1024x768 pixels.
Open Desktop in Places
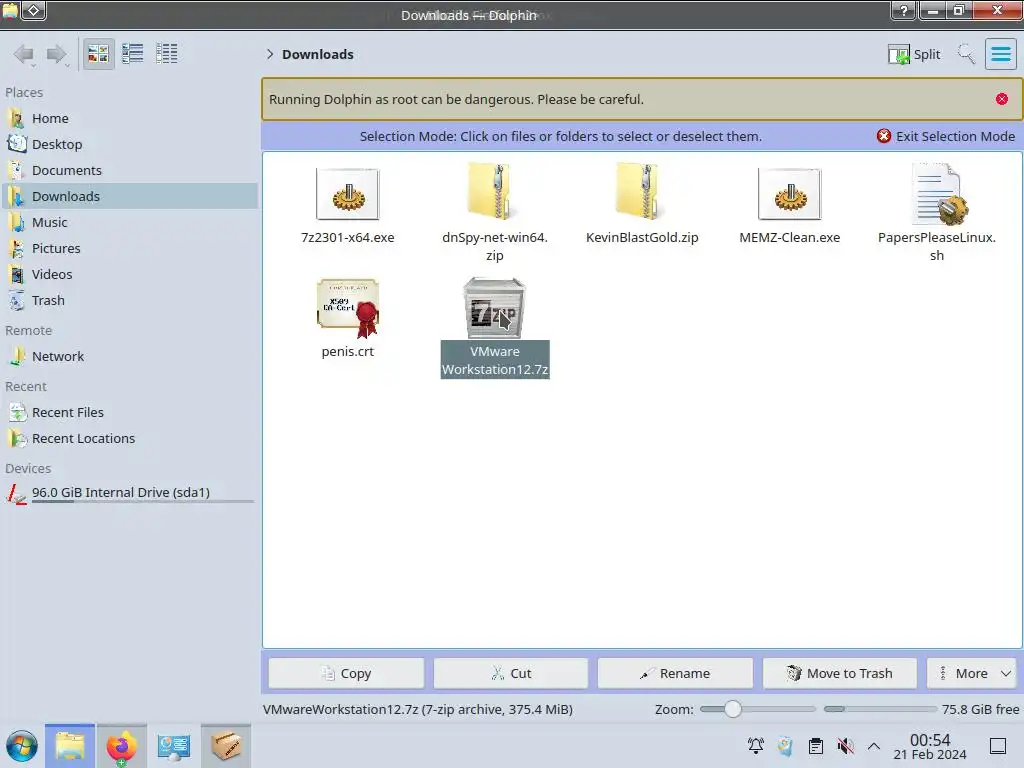[x=131, y=144]
